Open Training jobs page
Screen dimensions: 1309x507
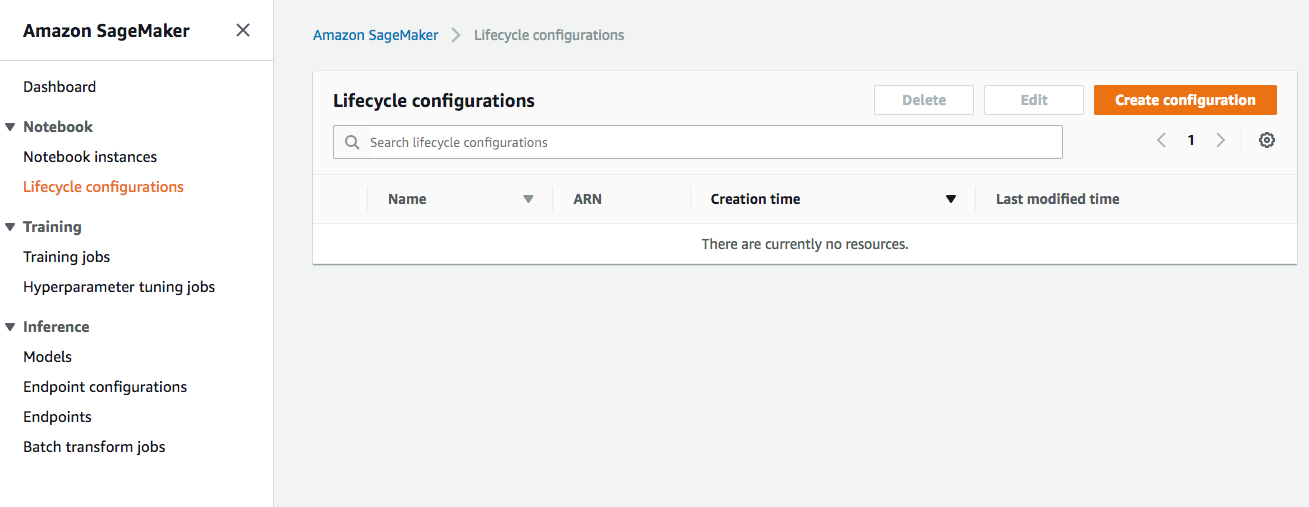(x=67, y=257)
